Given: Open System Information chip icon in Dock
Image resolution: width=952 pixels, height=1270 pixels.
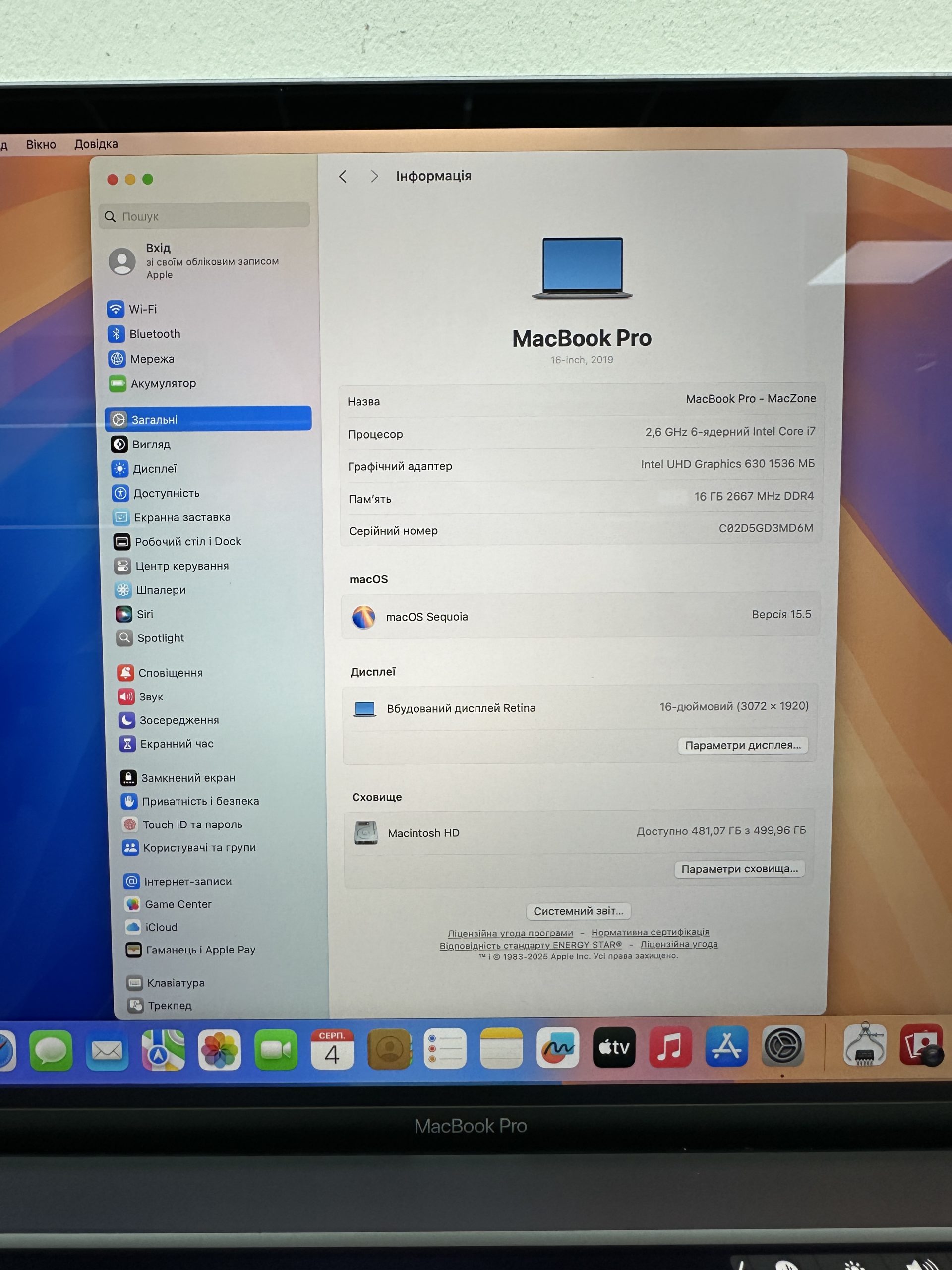Looking at the screenshot, I should point(865,1044).
